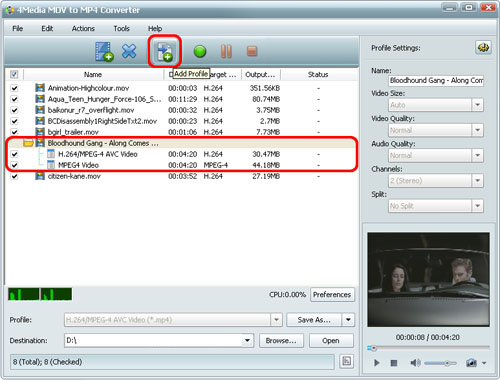This screenshot has height=380, width=500.
Task: Click the Add Profile toolbar icon
Action: (x=165, y=52)
